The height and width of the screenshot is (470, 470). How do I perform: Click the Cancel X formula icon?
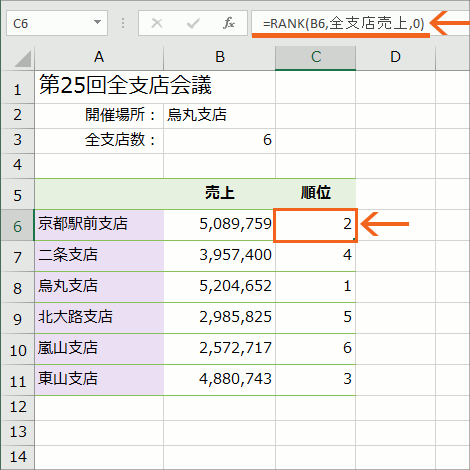157,23
